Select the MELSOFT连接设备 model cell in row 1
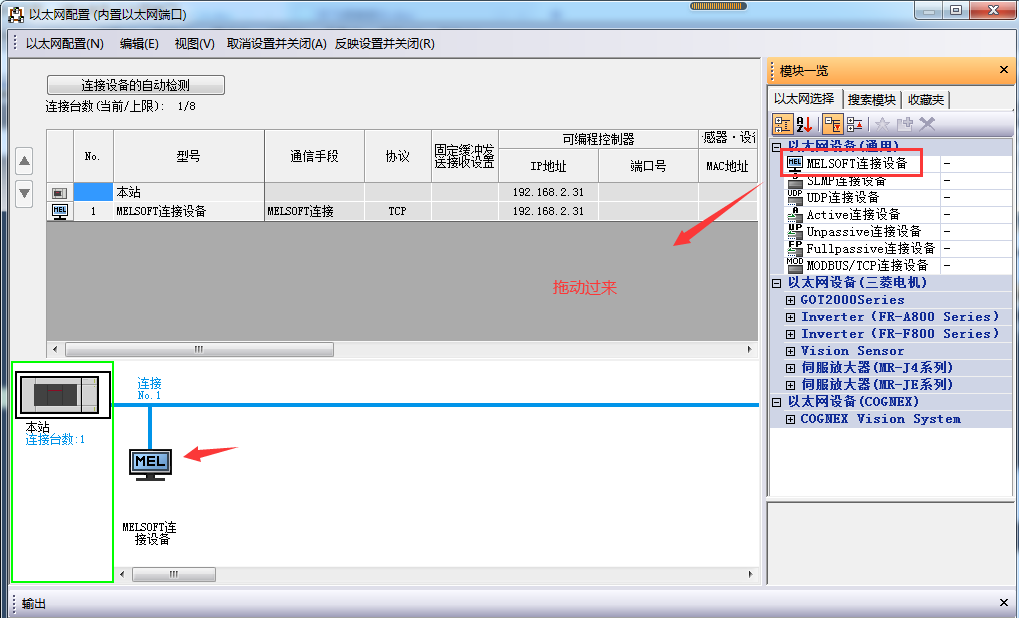1019x618 pixels. tap(188, 211)
